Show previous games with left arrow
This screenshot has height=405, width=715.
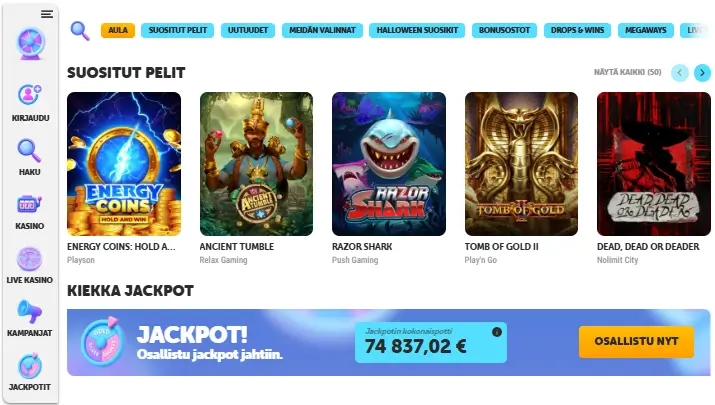tap(679, 73)
